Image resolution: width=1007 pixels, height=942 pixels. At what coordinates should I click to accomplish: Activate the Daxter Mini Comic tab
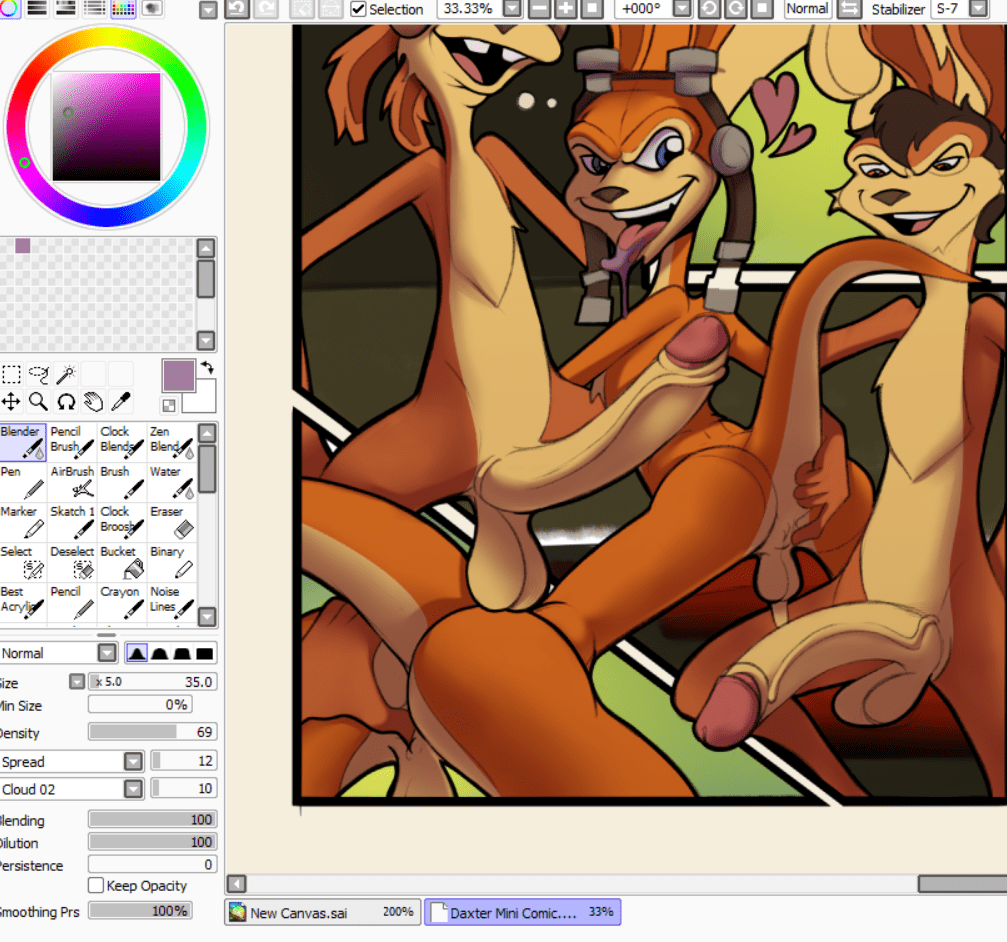522,911
